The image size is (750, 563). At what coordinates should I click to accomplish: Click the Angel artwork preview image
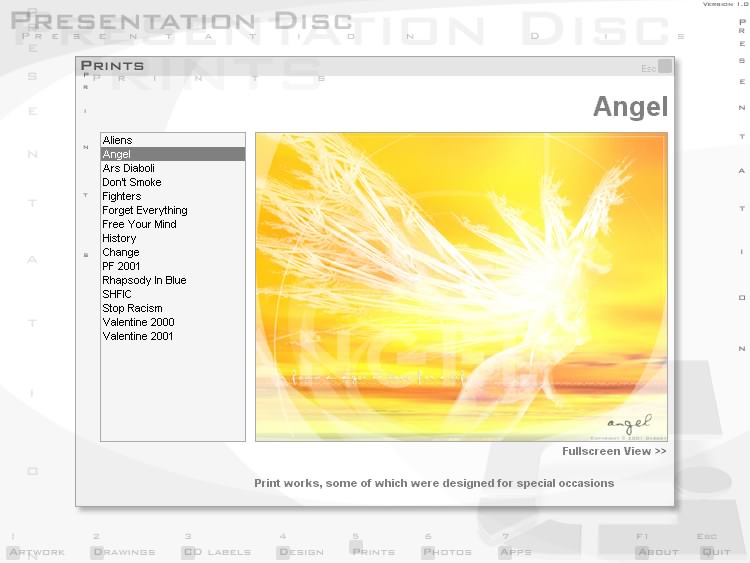461,287
